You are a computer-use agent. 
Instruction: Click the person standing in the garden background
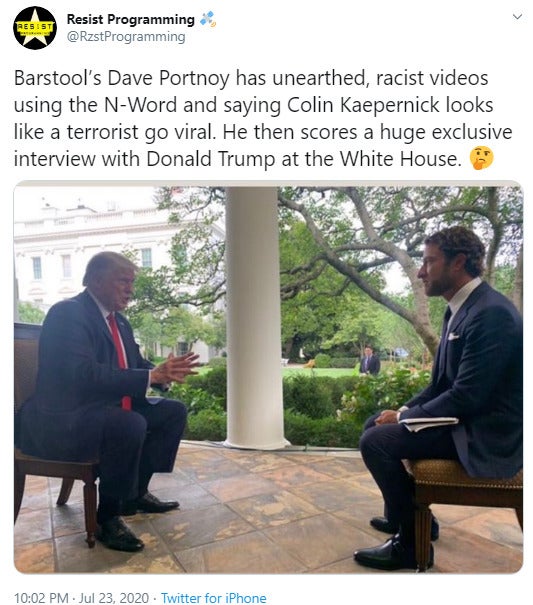[x=369, y=361]
